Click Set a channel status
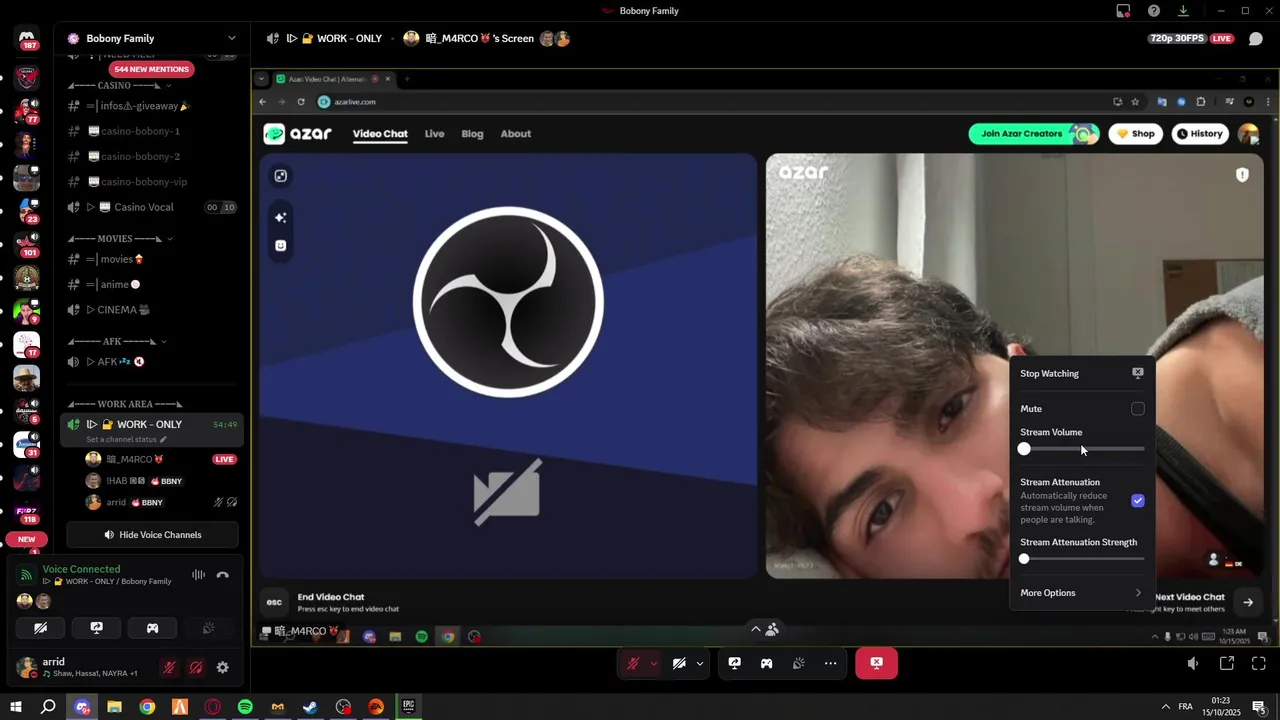1280x720 pixels. [126, 440]
